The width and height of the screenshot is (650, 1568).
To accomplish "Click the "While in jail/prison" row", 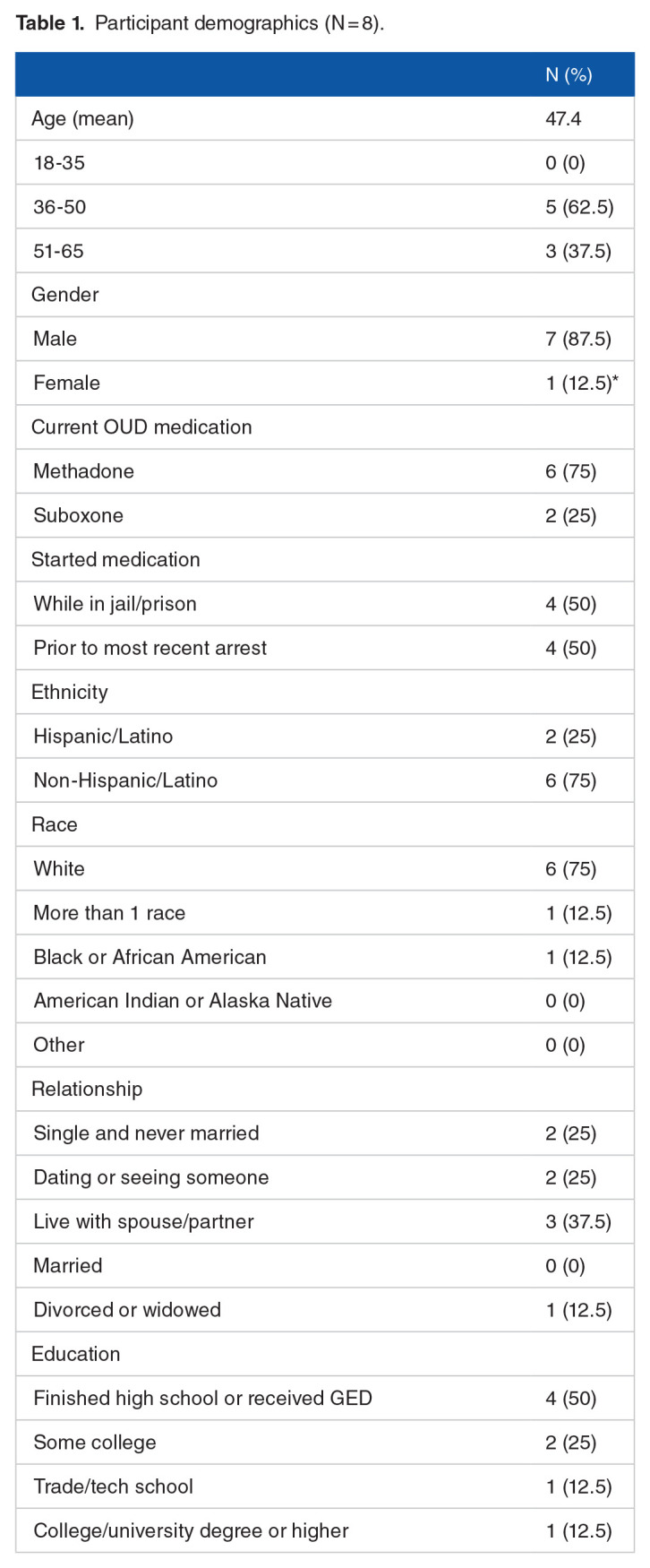I will tap(115, 604).
